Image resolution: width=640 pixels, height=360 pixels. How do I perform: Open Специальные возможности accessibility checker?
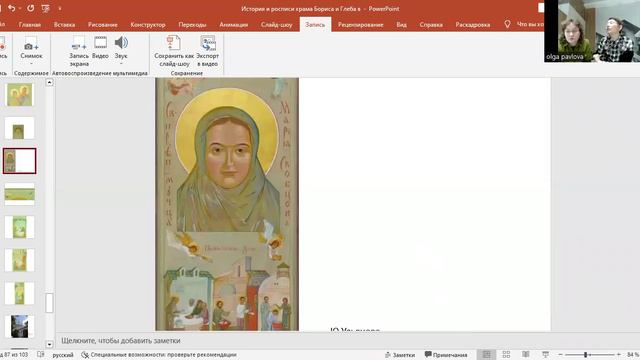(159, 355)
